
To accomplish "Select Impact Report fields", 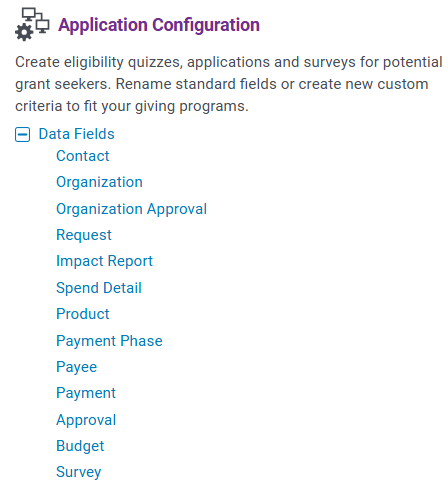I will coord(104,261).
